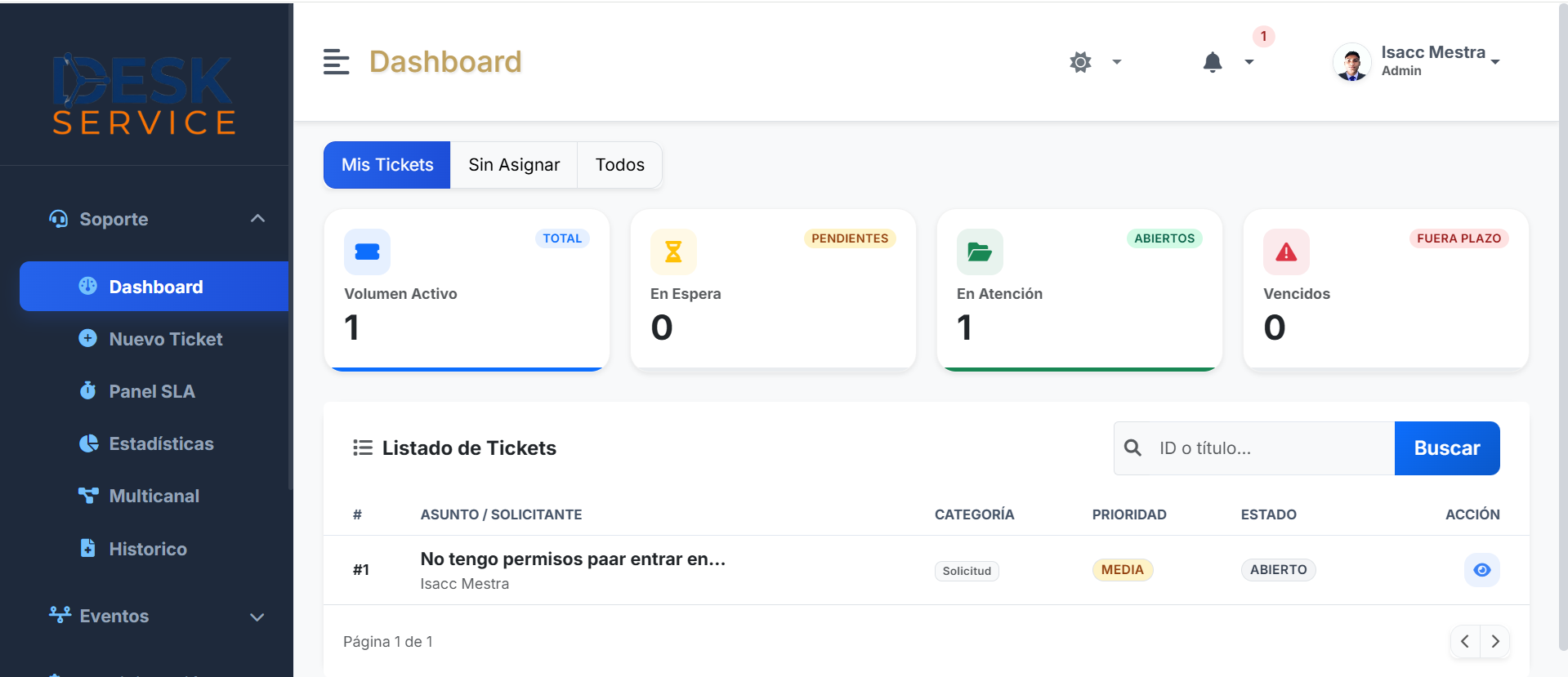Click the red notification badge showing 1

pyautogui.click(x=1263, y=36)
